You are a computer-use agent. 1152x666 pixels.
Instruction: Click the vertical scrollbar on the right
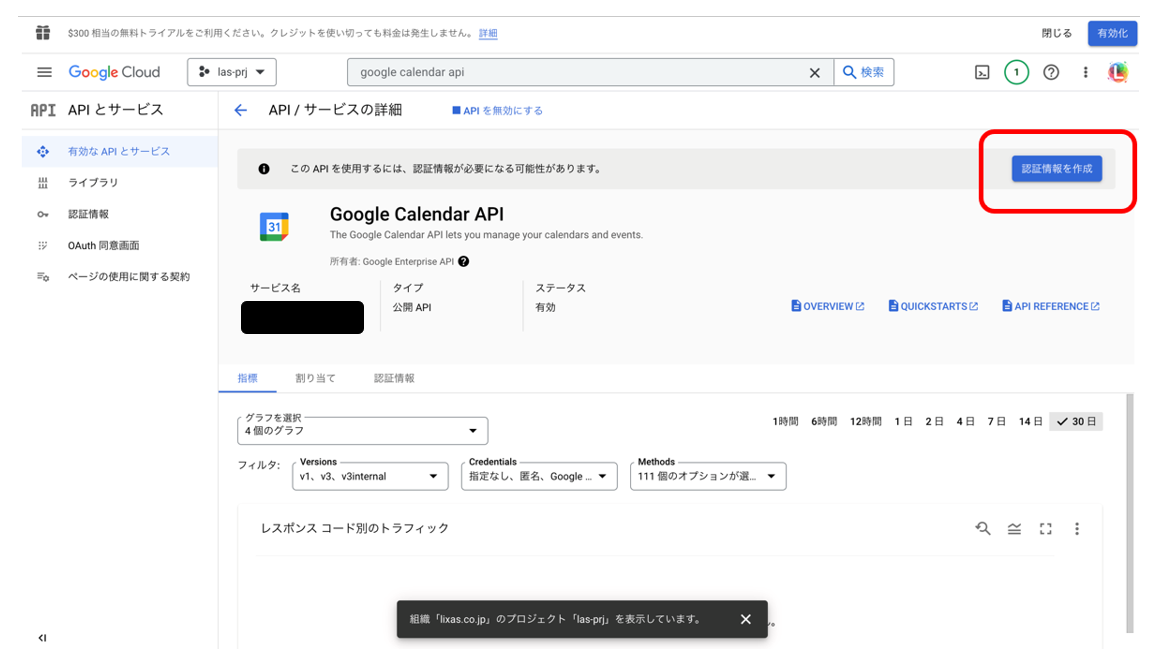coord(1130,513)
